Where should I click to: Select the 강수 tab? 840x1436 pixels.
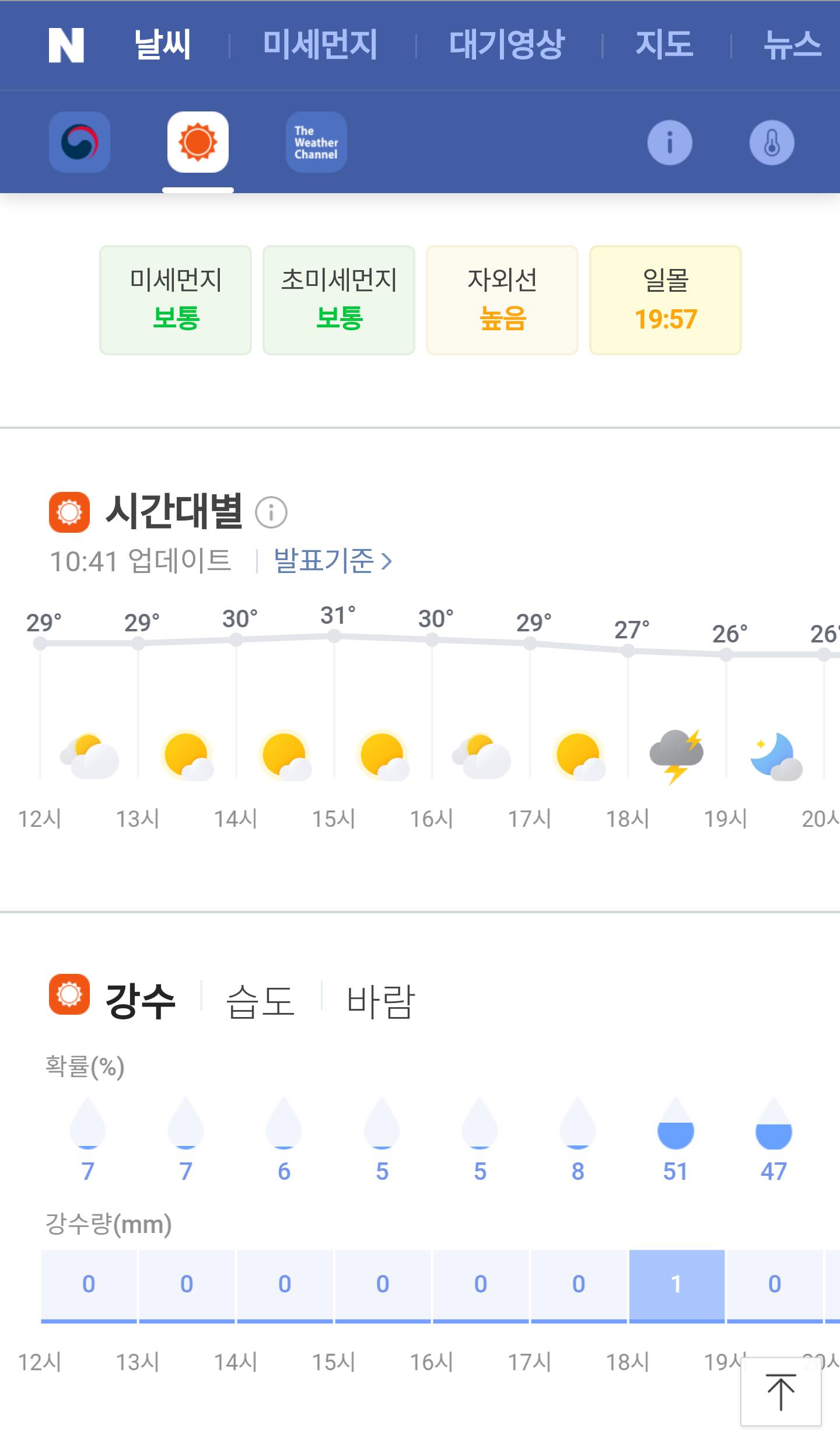tap(140, 1001)
